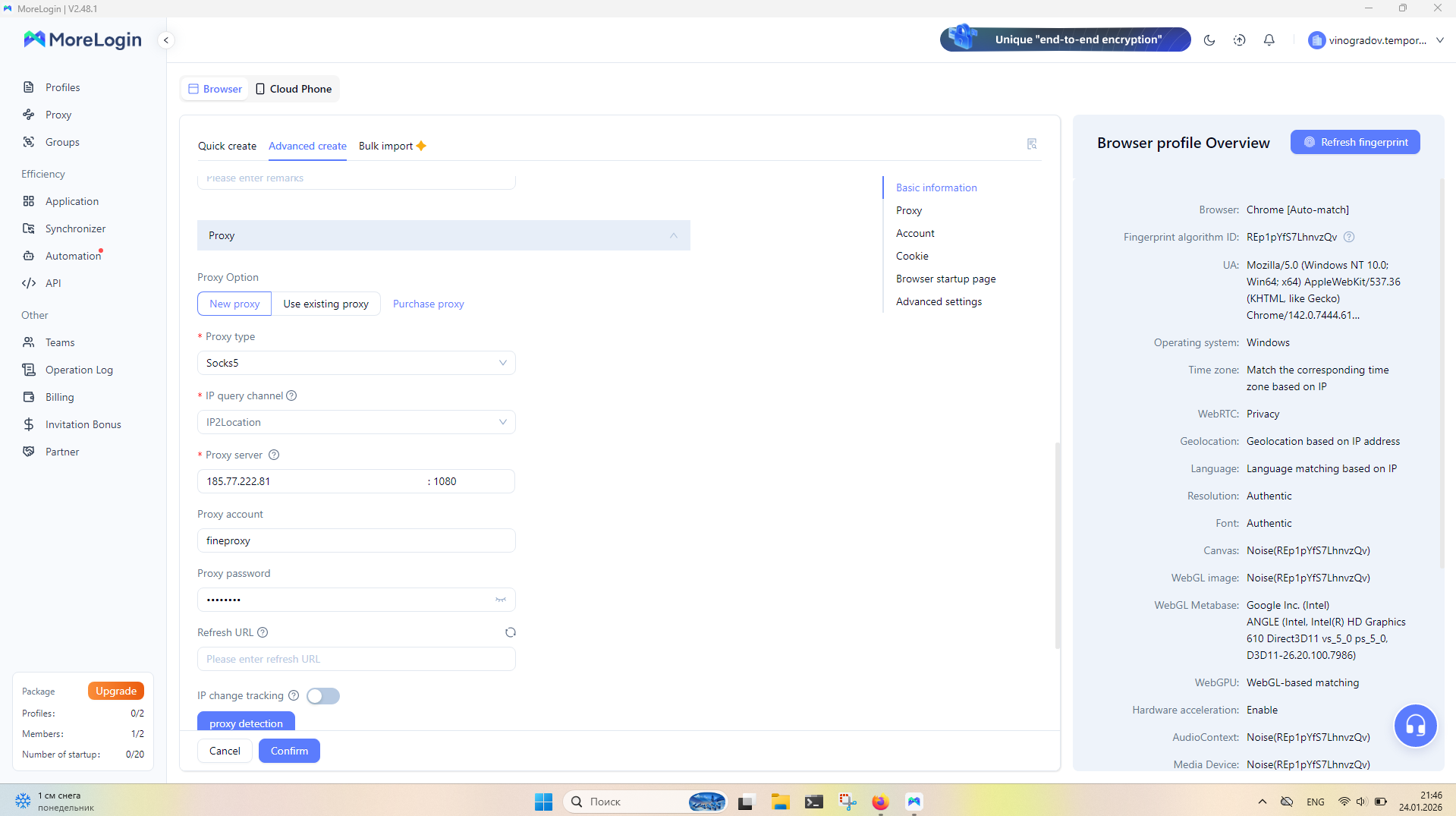Open help tooltip for Proxy server

point(274,455)
